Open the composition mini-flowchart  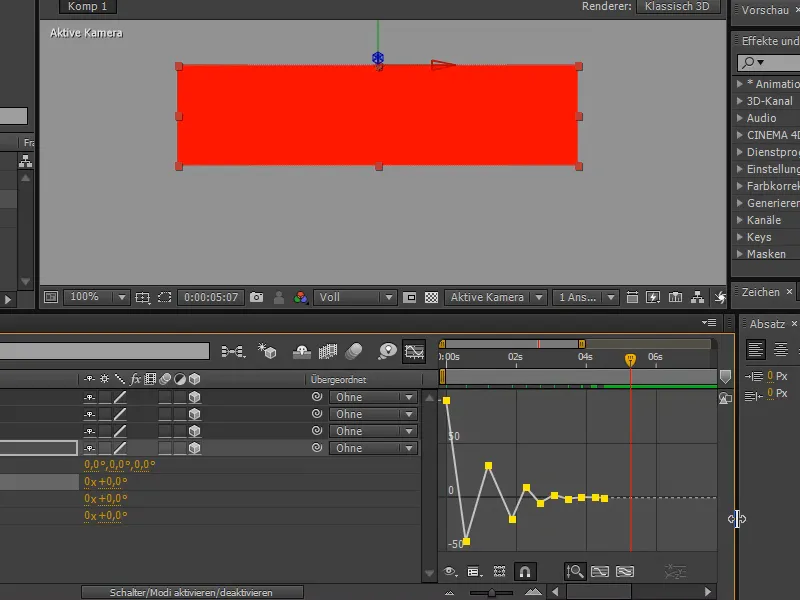coord(233,352)
